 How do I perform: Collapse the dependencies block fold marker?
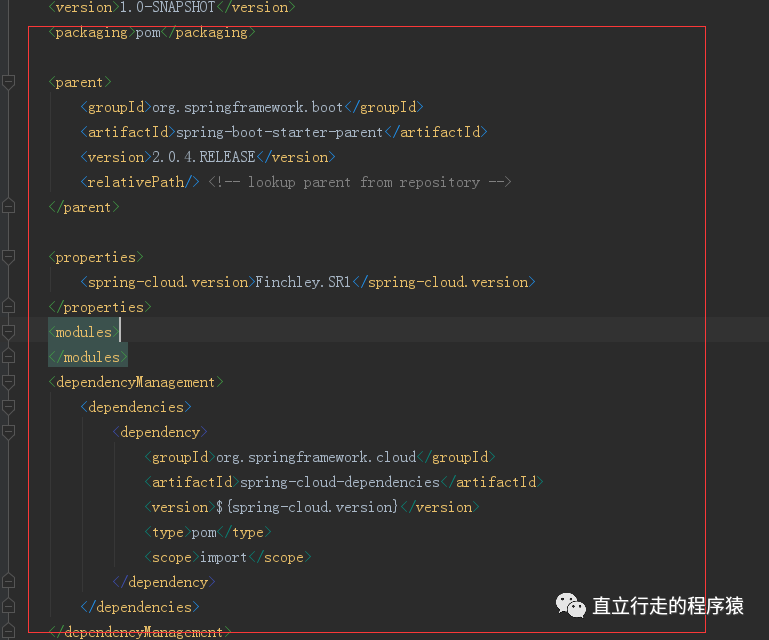(x=8, y=407)
